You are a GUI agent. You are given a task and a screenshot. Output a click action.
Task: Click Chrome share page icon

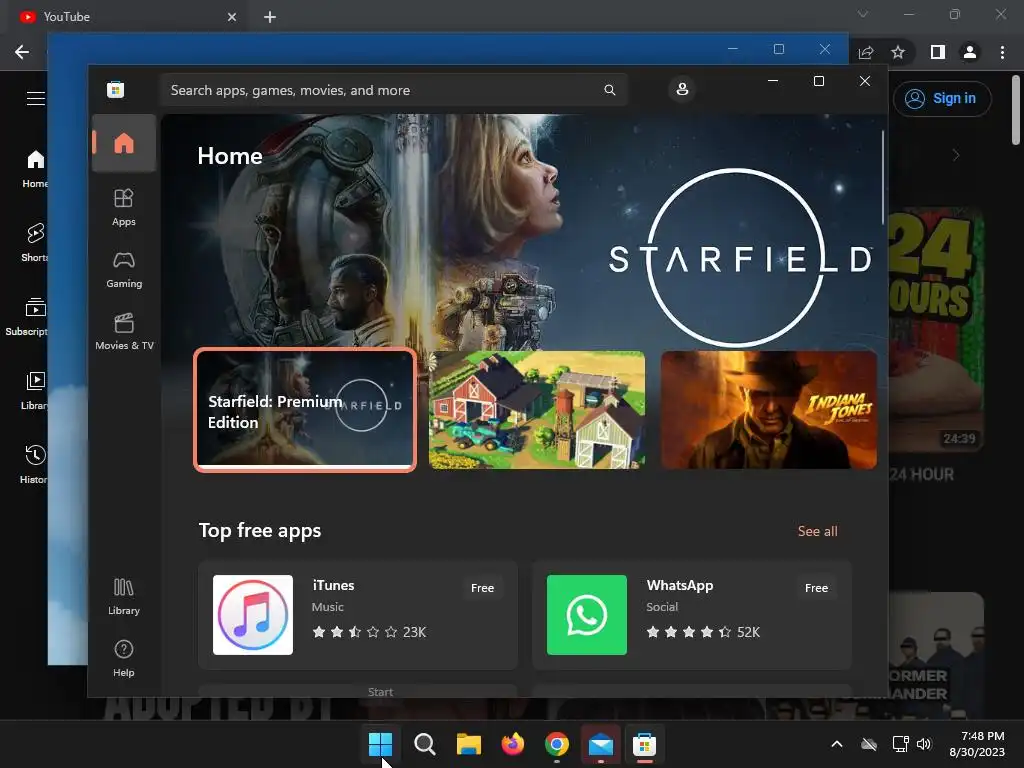click(x=866, y=52)
